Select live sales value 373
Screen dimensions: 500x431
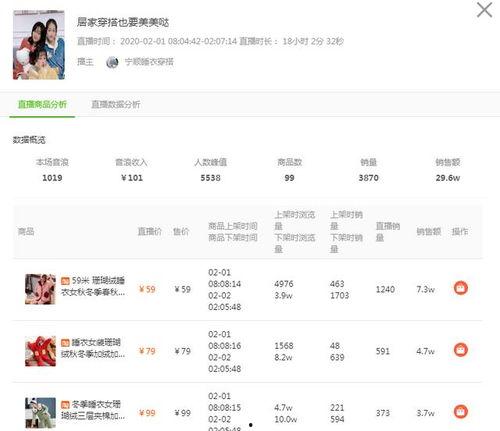click(x=383, y=413)
